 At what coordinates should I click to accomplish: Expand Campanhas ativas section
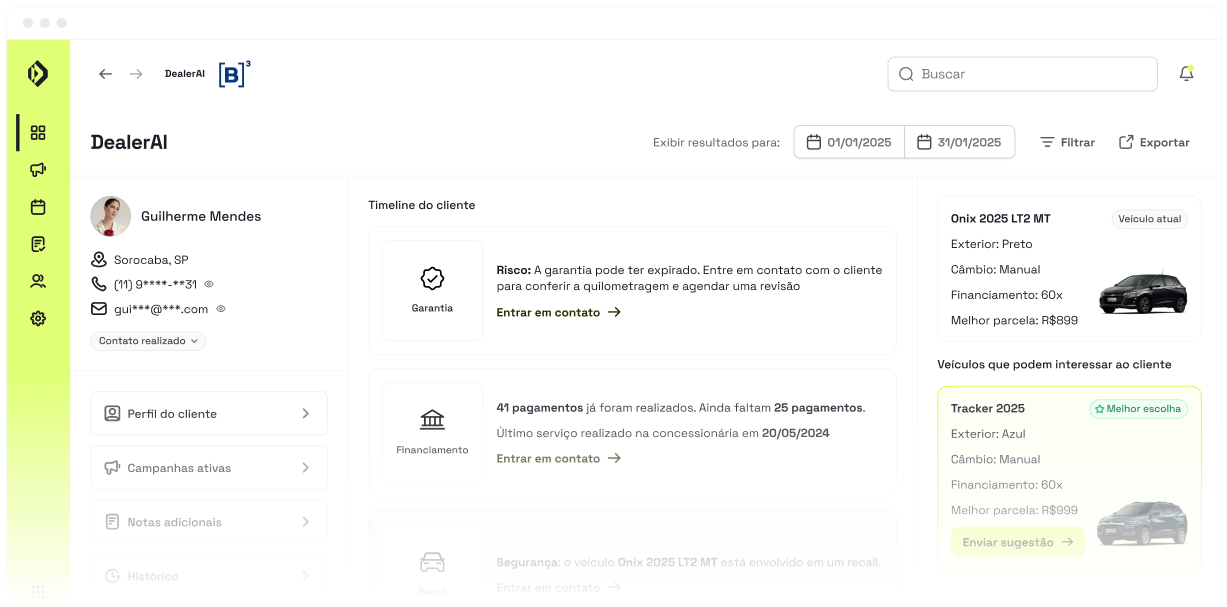[x=209, y=468]
